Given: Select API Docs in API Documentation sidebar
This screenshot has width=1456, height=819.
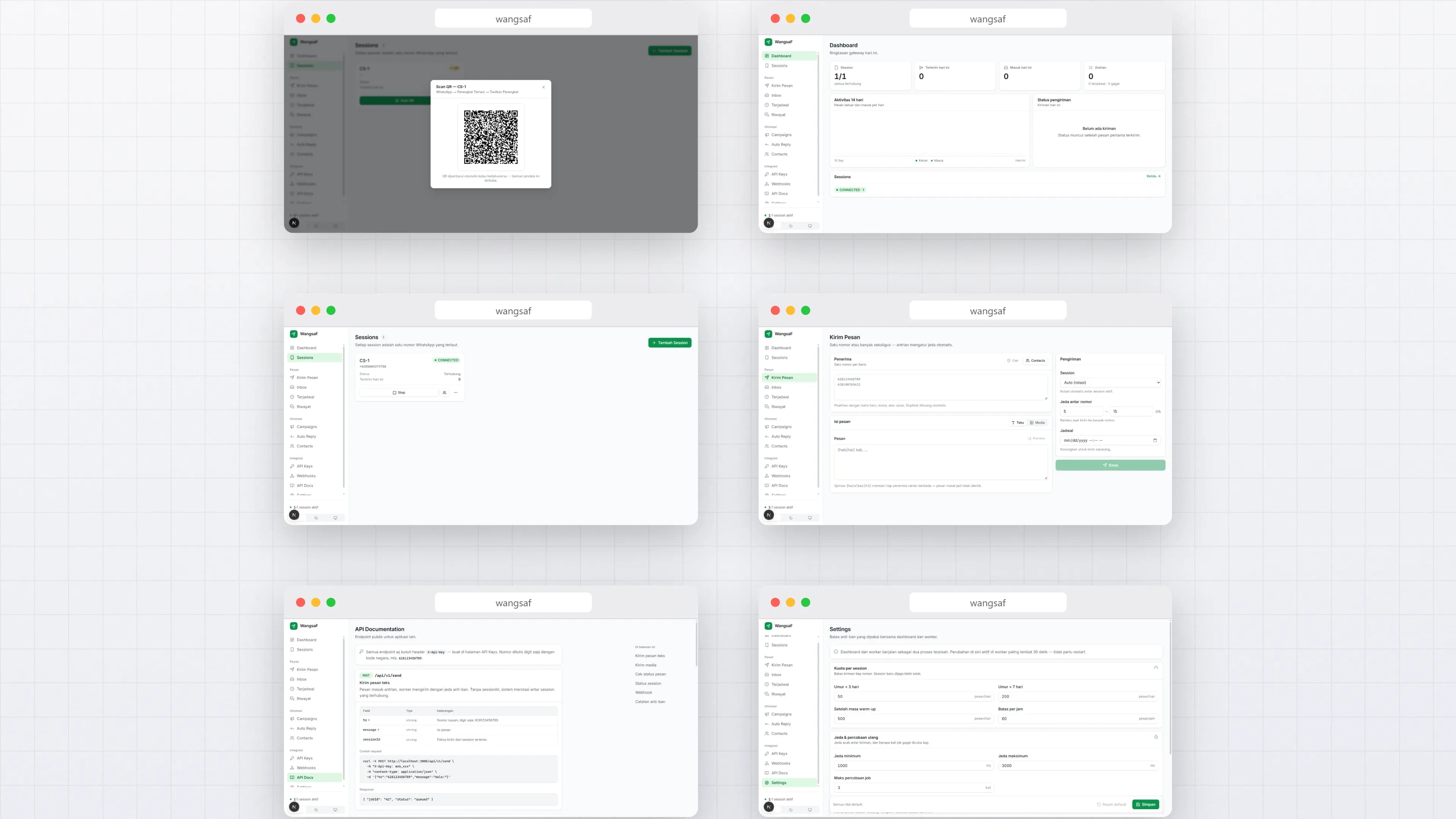Looking at the screenshot, I should click(315, 778).
